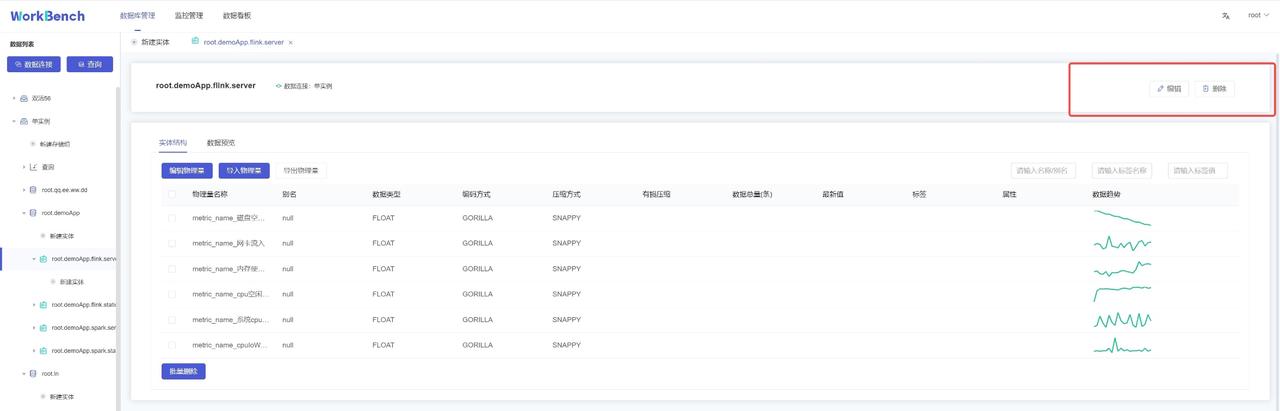1280x411 pixels.
Task: Select the checkbox for metric_name_cpu空闲 row
Action: pos(172,294)
